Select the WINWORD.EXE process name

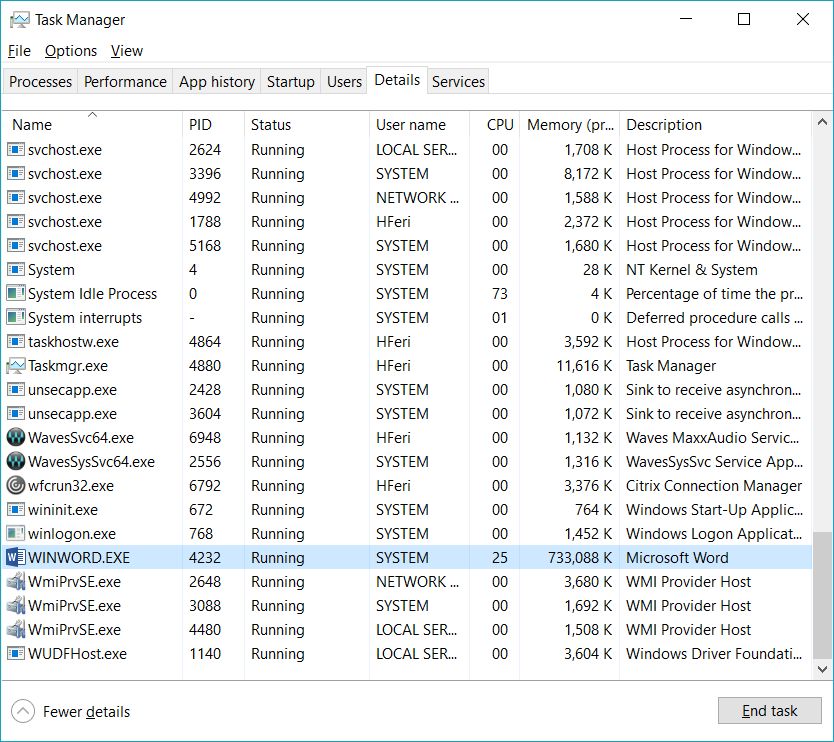[x=79, y=557]
